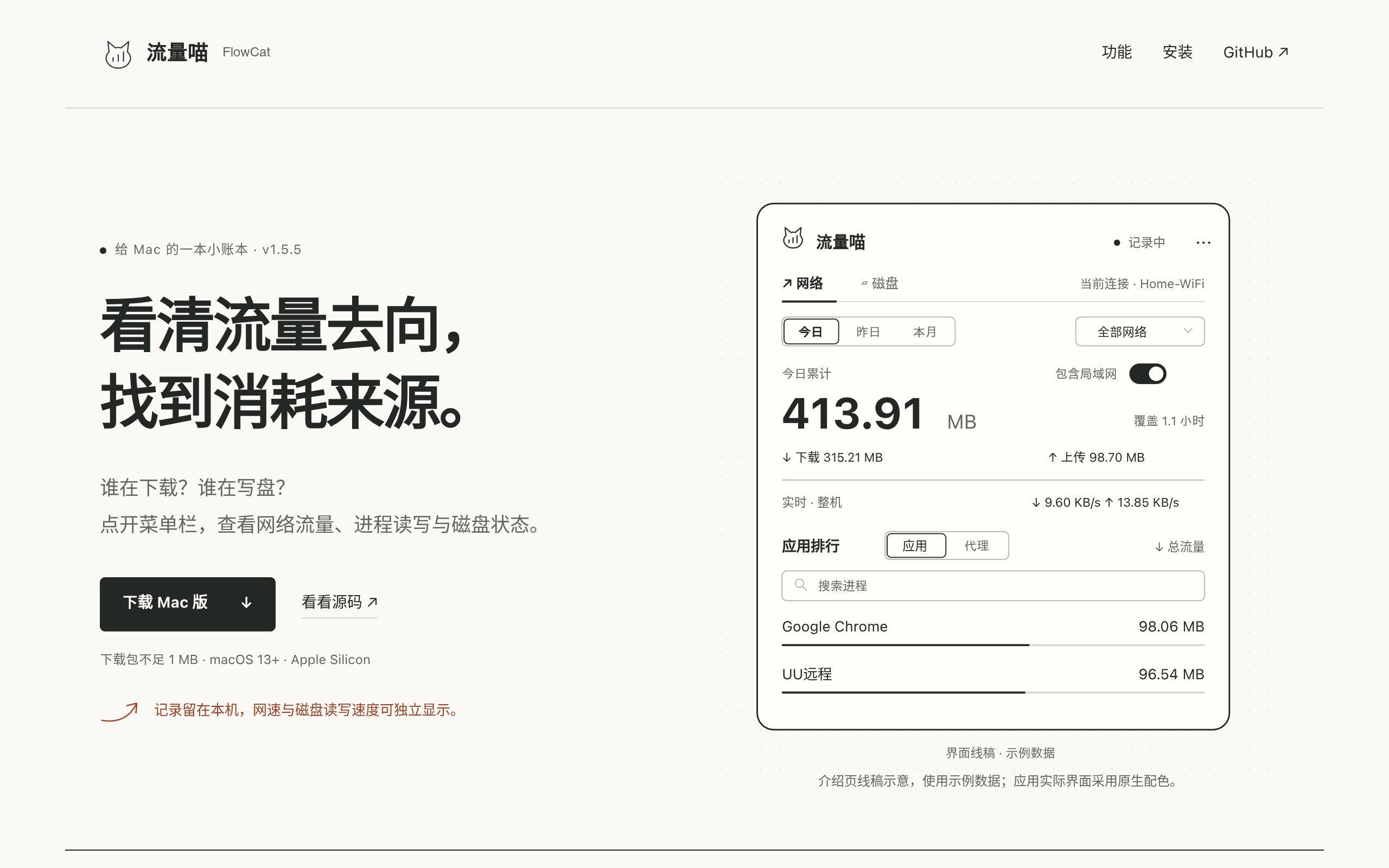This screenshot has width=1389, height=868.
Task: Click the arrow icon next to 看看源码
Action: (373, 602)
